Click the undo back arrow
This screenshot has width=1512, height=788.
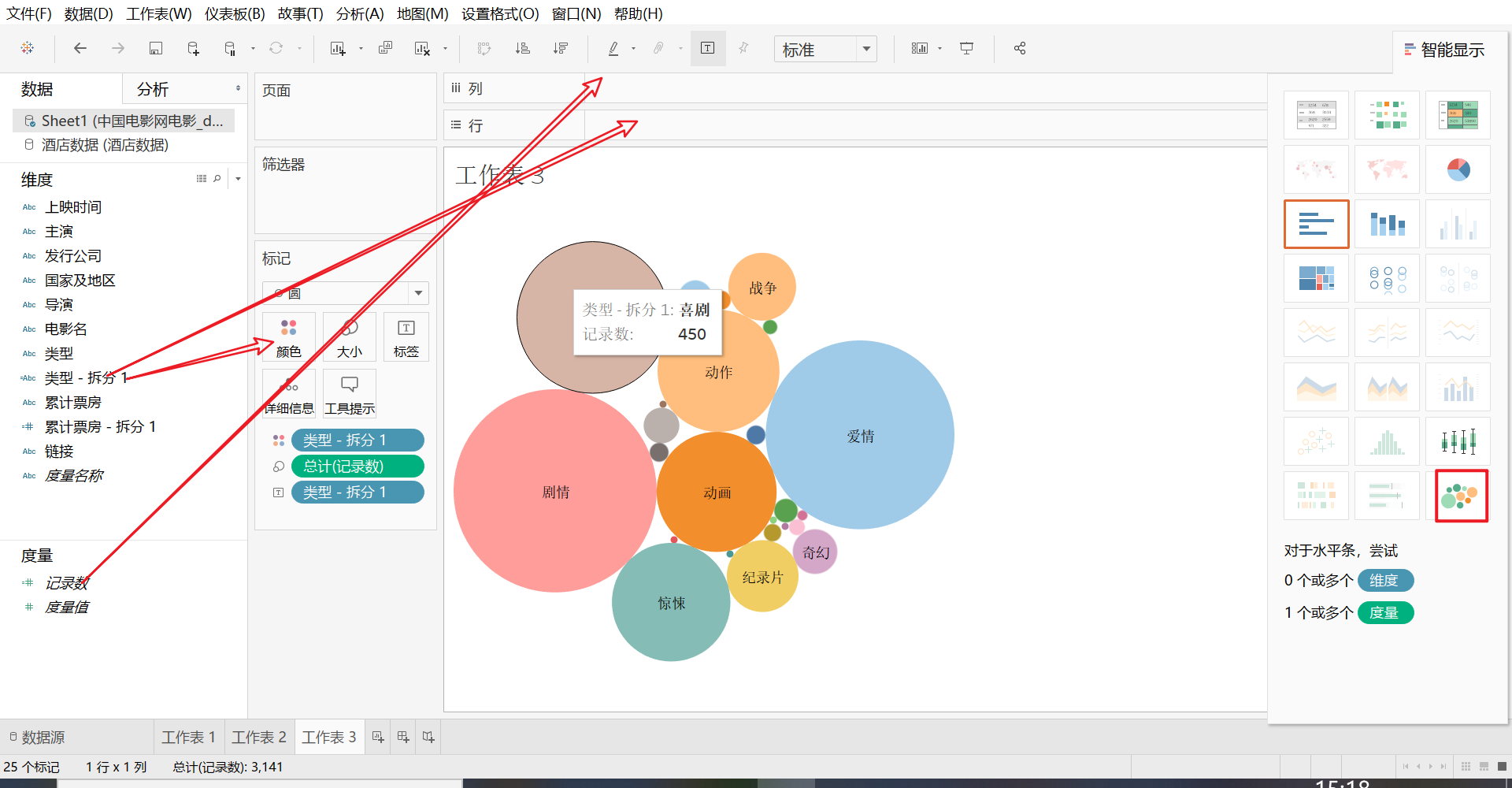pyautogui.click(x=80, y=48)
